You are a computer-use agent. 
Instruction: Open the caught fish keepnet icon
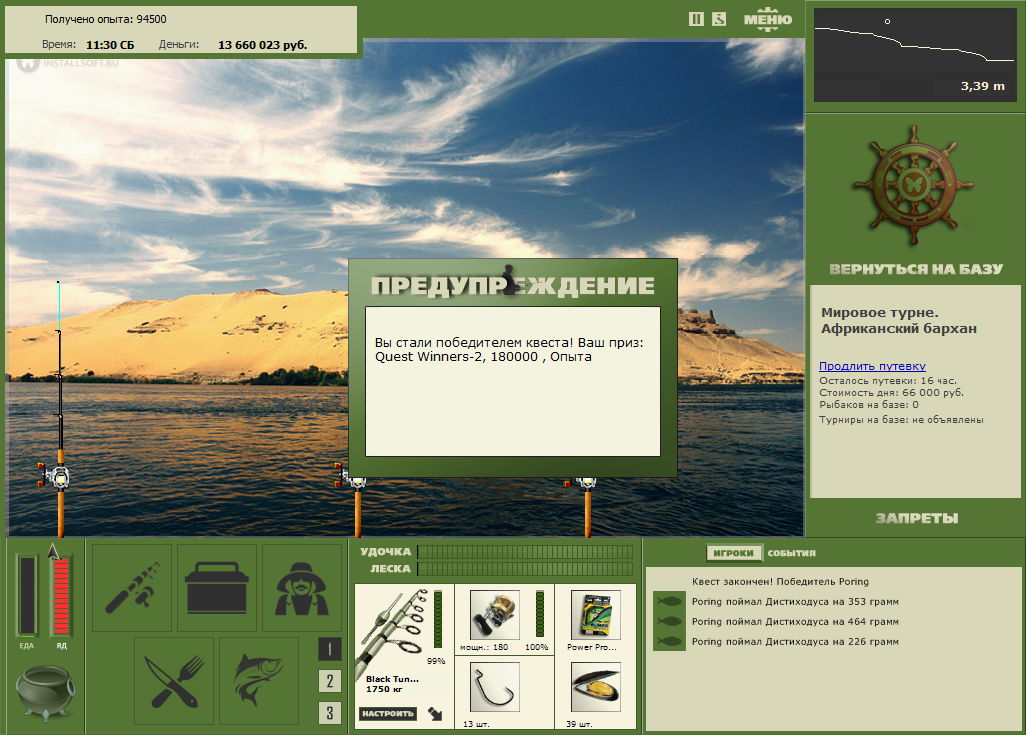coord(259,681)
